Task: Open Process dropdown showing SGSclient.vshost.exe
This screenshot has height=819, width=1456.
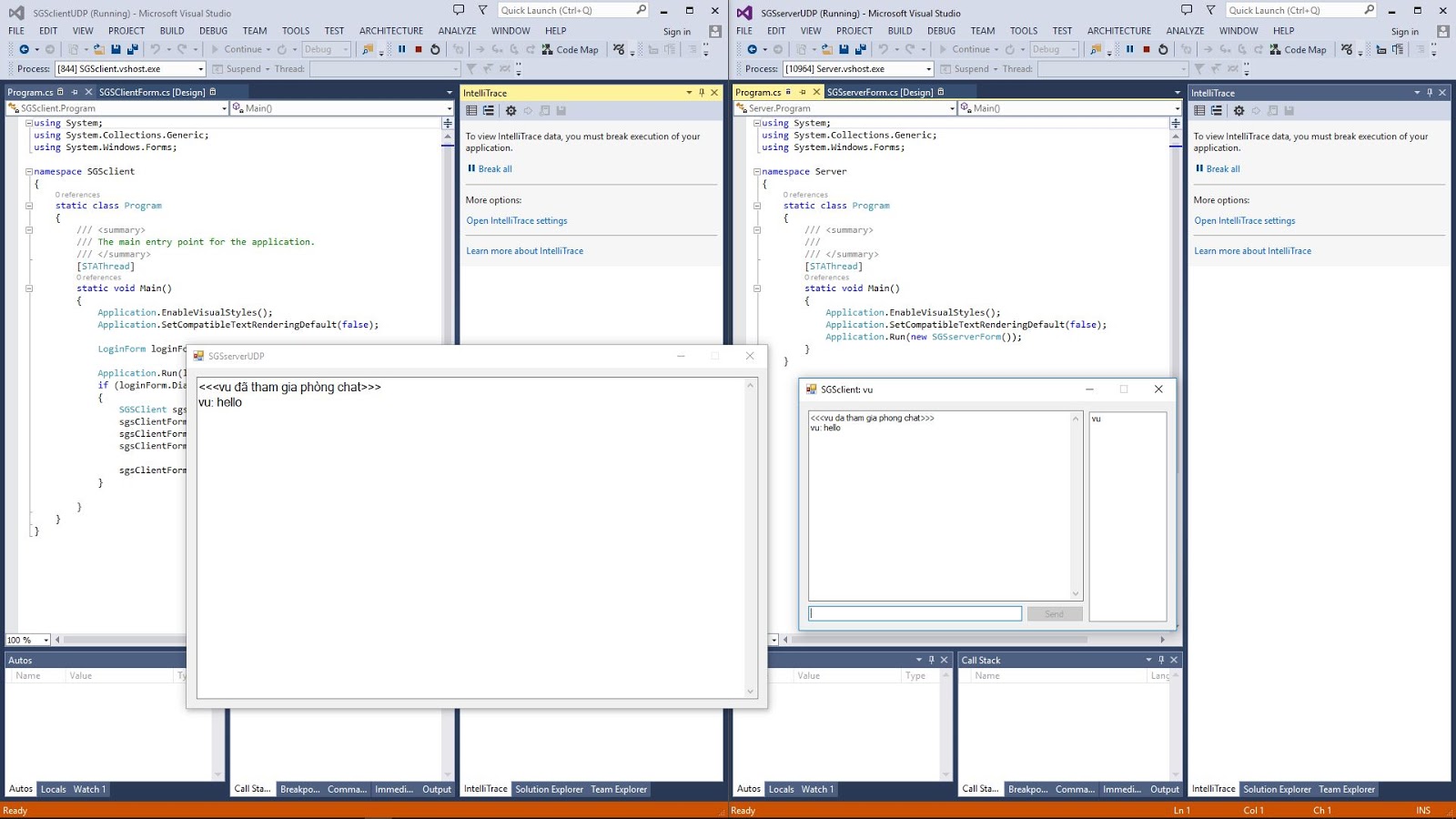Action: (201, 69)
